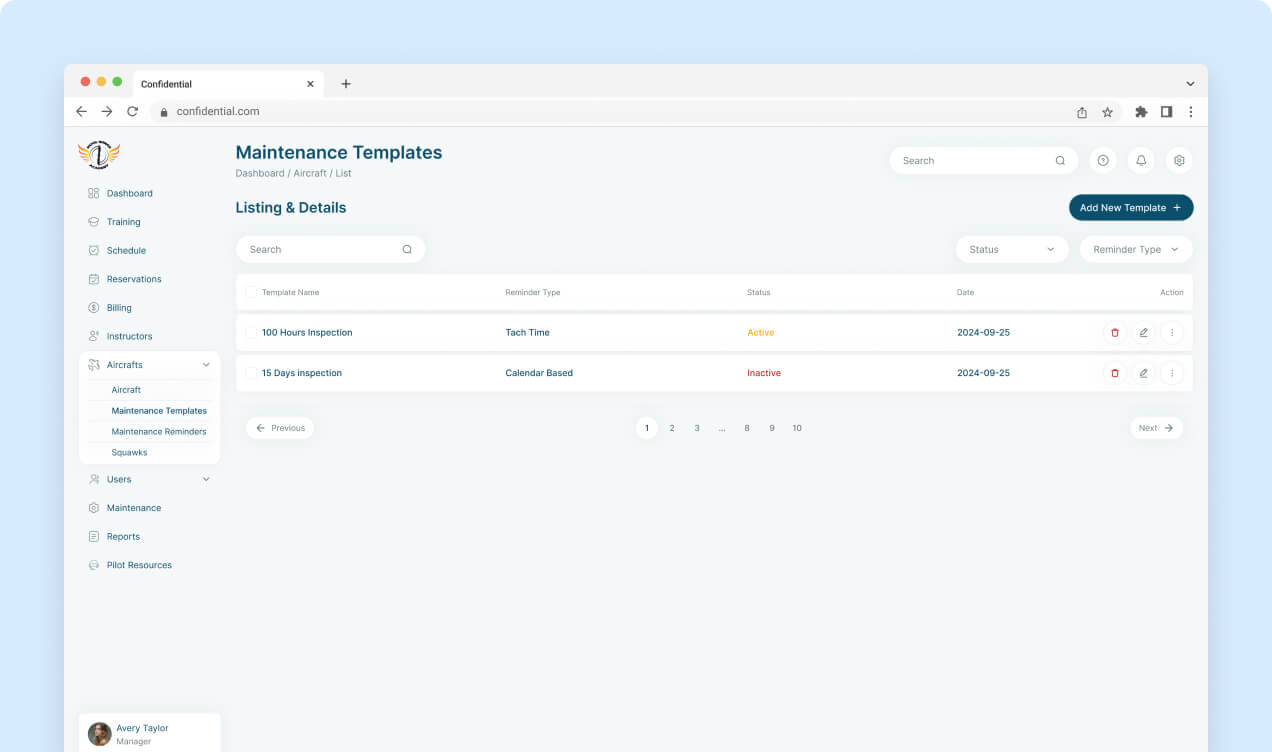Viewport: 1272px width, 752px height.
Task: Delete the 100 Hours Inspection template
Action: pos(1115,332)
